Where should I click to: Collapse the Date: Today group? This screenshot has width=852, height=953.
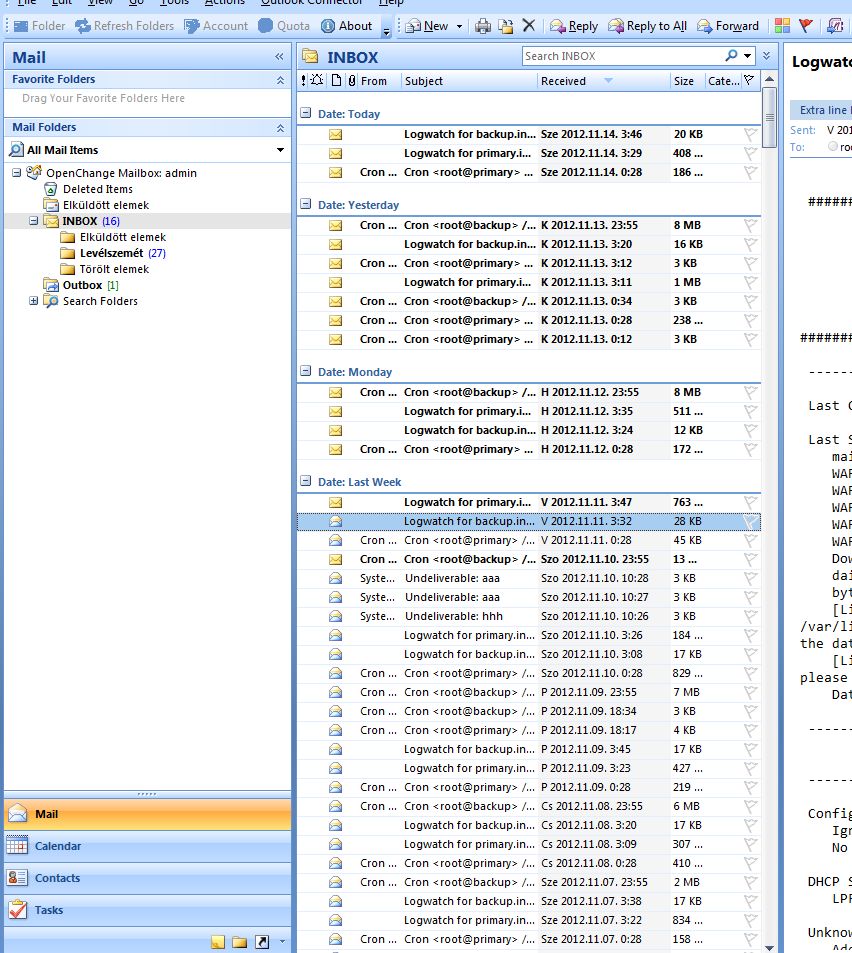click(x=306, y=114)
